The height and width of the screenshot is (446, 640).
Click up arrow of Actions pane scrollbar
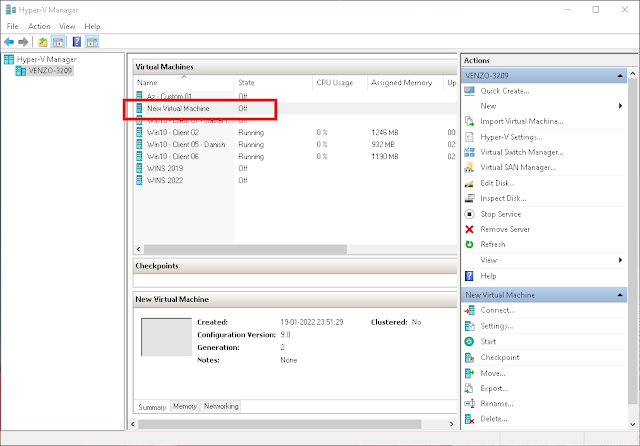coord(633,73)
